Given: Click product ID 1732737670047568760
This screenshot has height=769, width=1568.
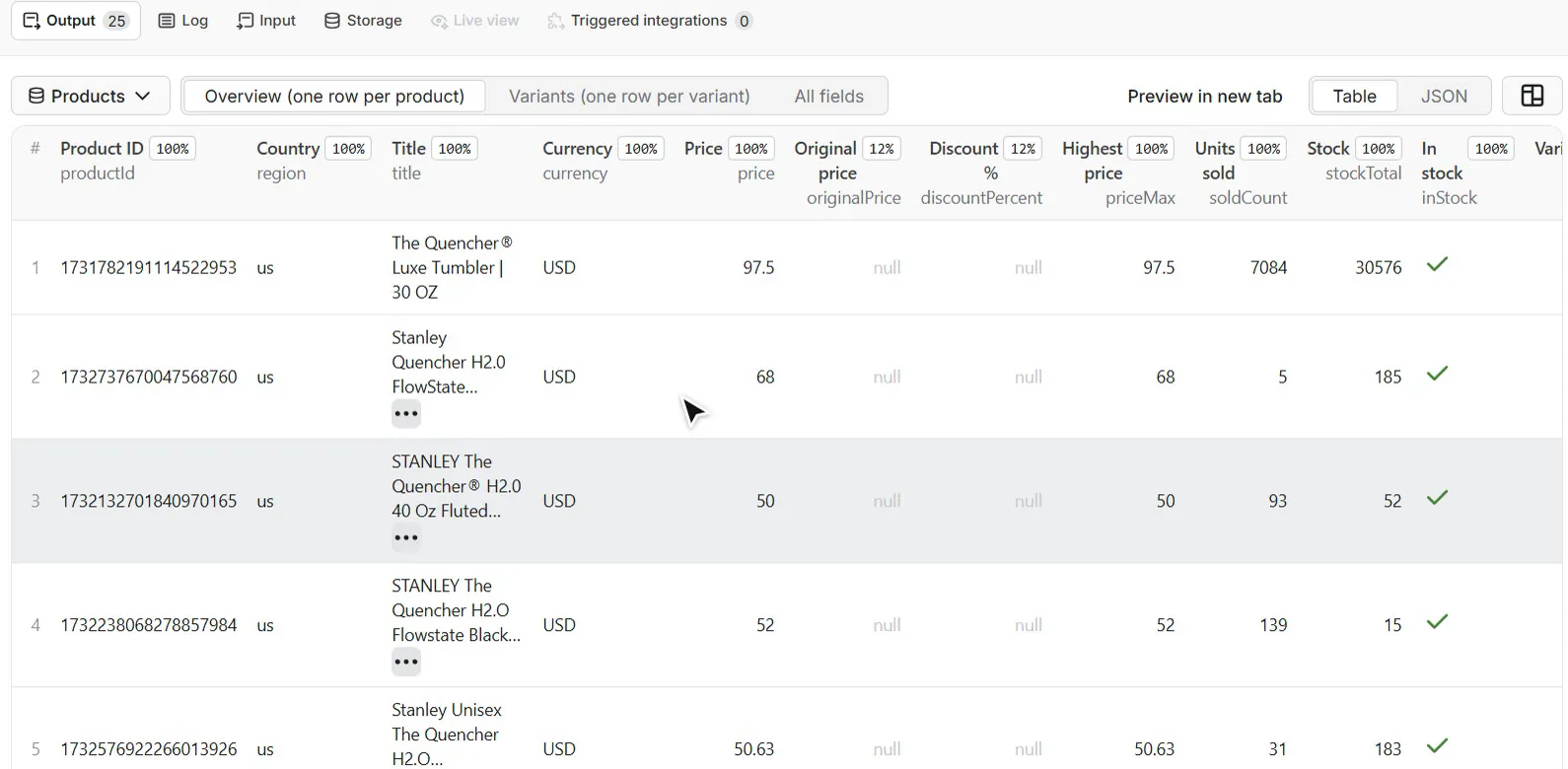Looking at the screenshot, I should 148,378.
